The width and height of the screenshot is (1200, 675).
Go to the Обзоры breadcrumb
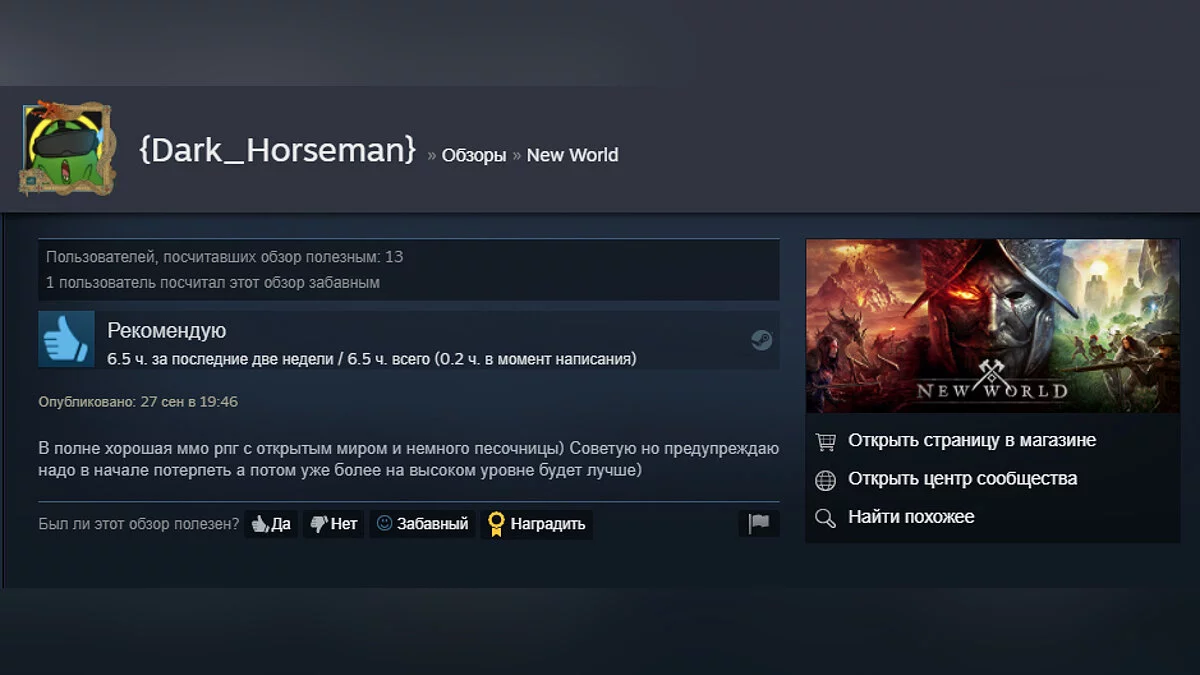tap(474, 155)
